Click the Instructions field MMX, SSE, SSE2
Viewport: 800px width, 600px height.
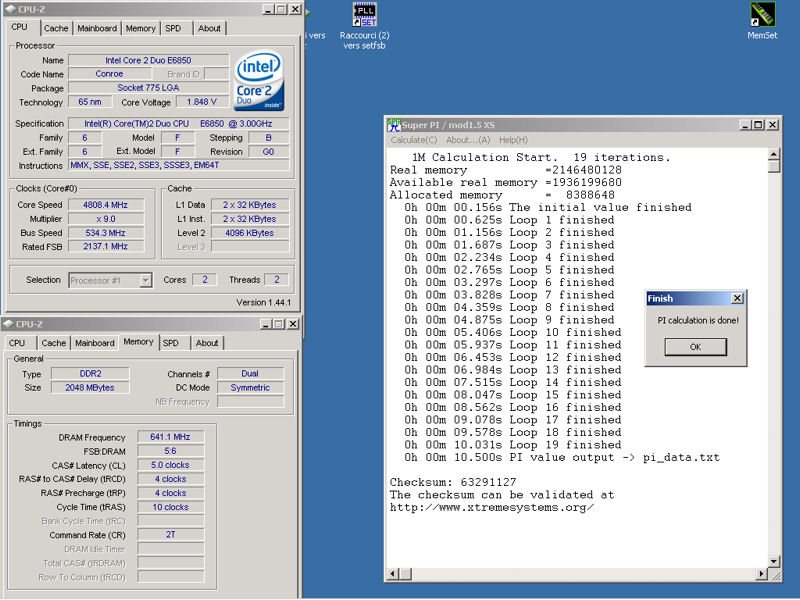[179, 165]
